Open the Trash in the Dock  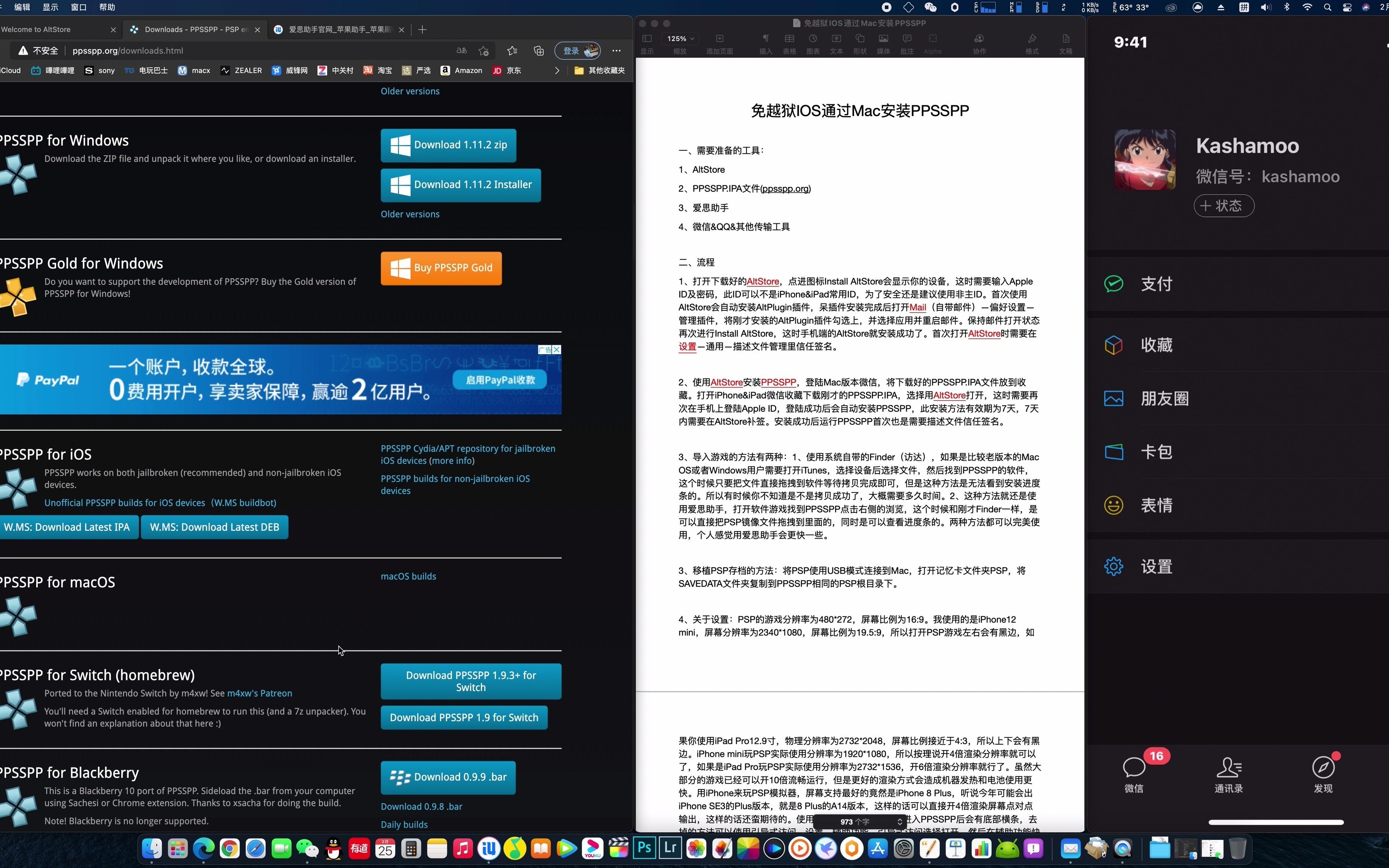(1238, 848)
